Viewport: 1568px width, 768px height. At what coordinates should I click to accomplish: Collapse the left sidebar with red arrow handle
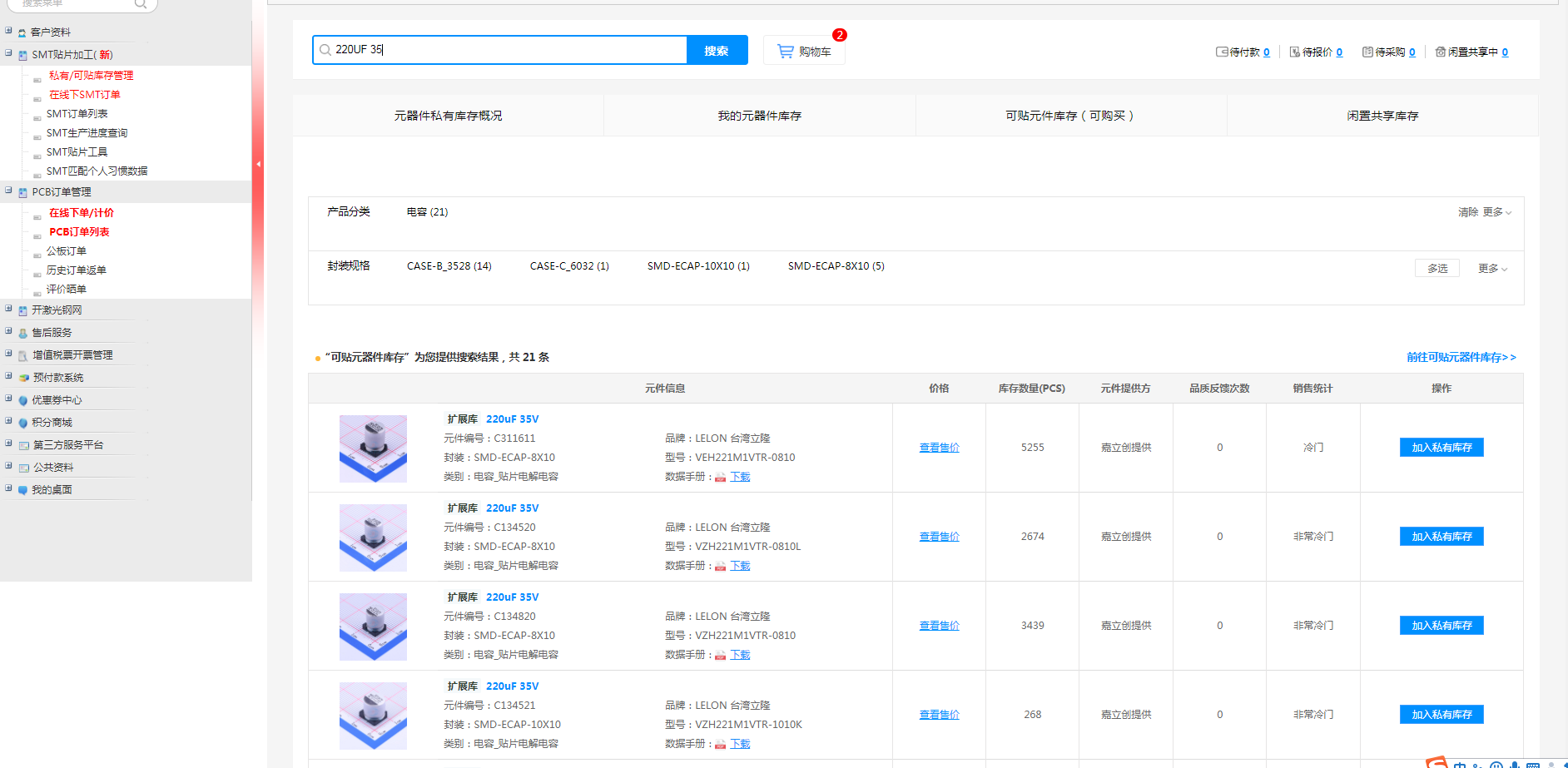[x=258, y=164]
